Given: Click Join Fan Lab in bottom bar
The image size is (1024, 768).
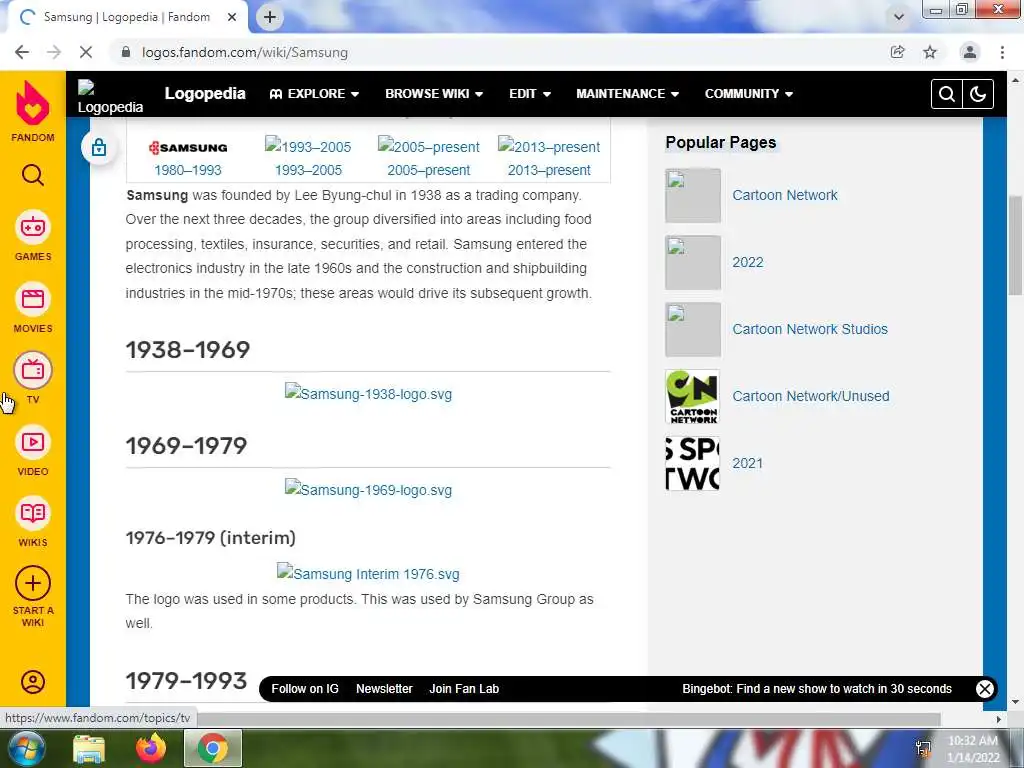Looking at the screenshot, I should point(464,688).
